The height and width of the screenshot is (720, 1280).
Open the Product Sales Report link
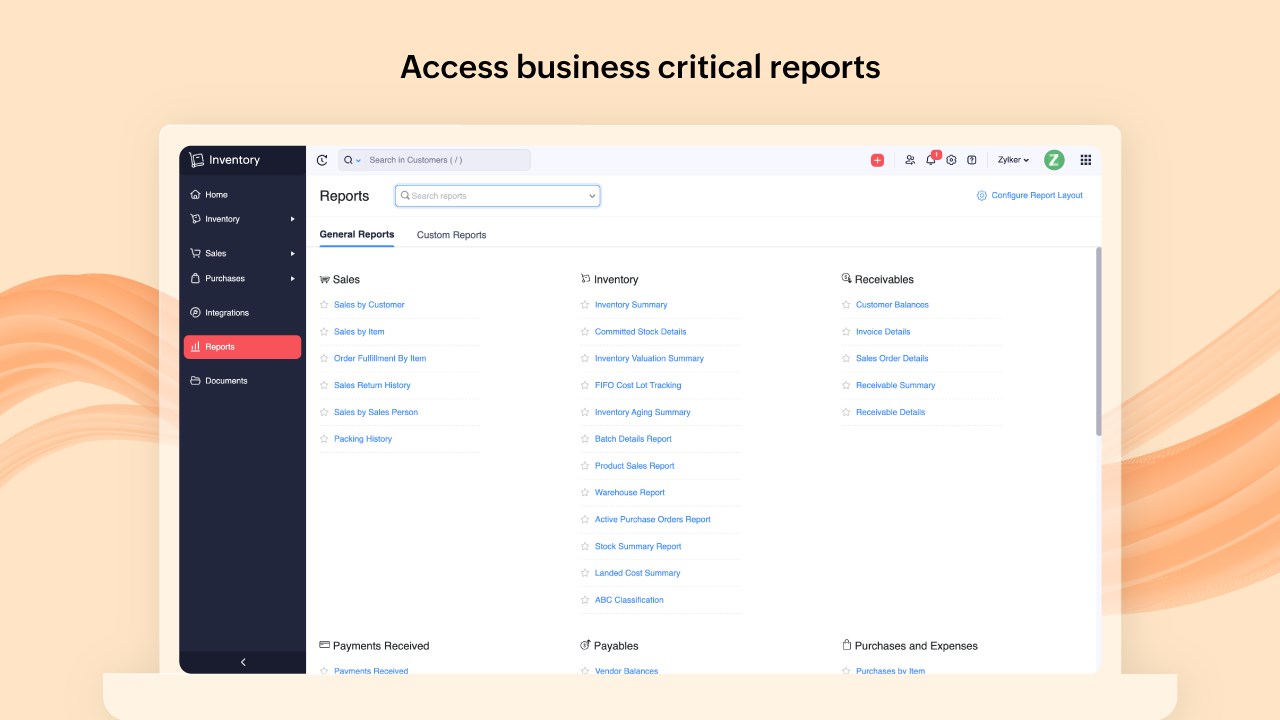point(634,466)
